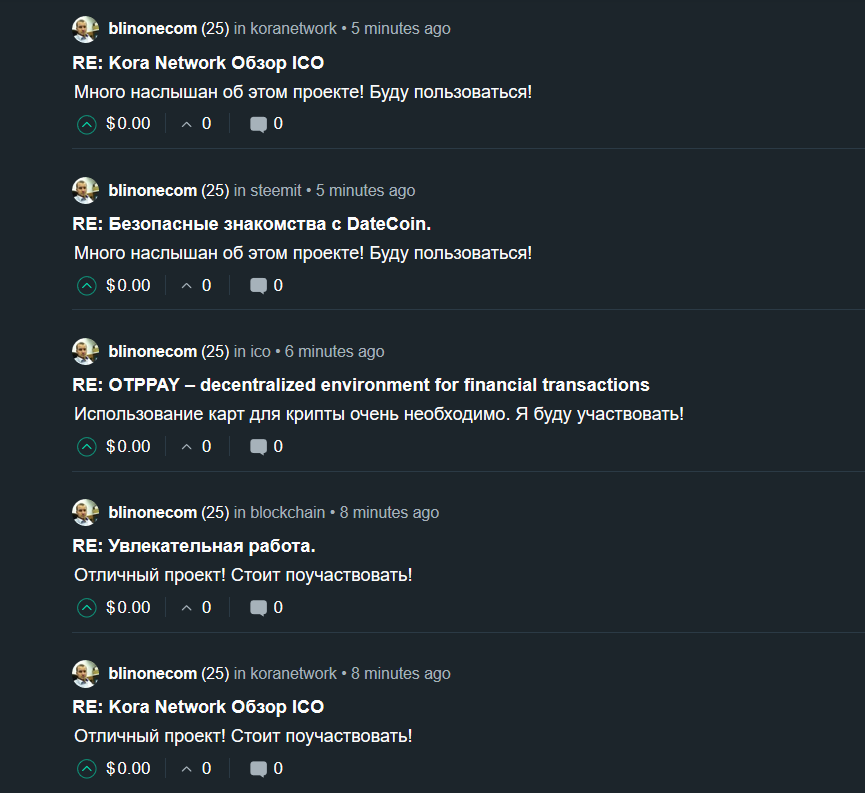
Task: Upvote the koranetwork comment from 5 minutes ago
Action: click(87, 125)
